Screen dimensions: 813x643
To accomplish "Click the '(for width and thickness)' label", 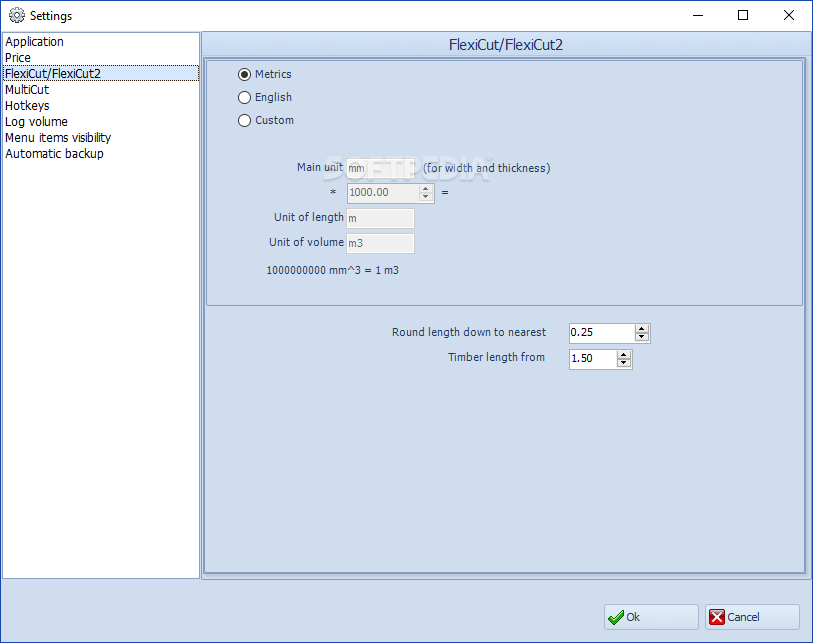I will pyautogui.click(x=486, y=168).
